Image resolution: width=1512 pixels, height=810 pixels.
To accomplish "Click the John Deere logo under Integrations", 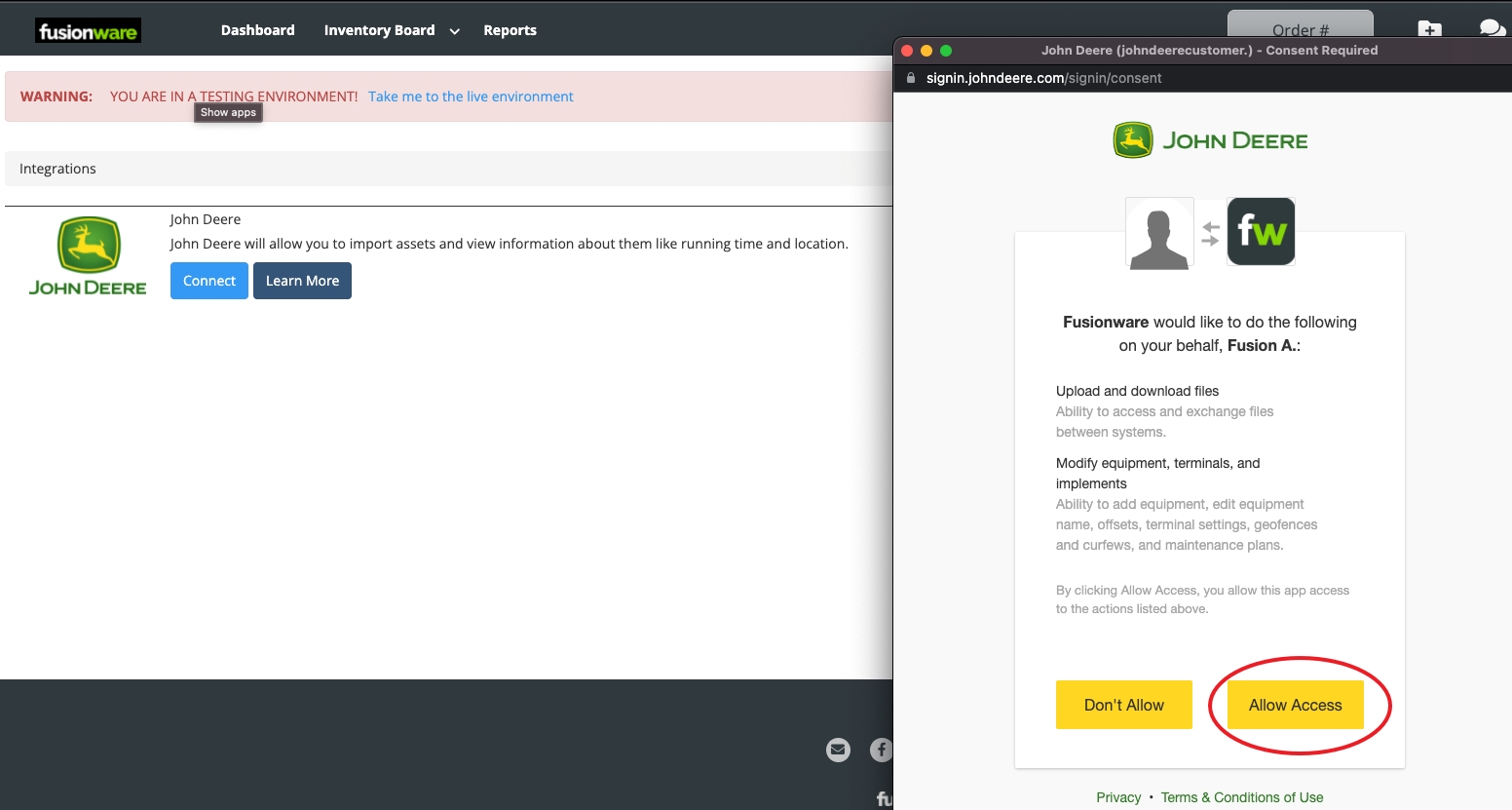I will [88, 256].
